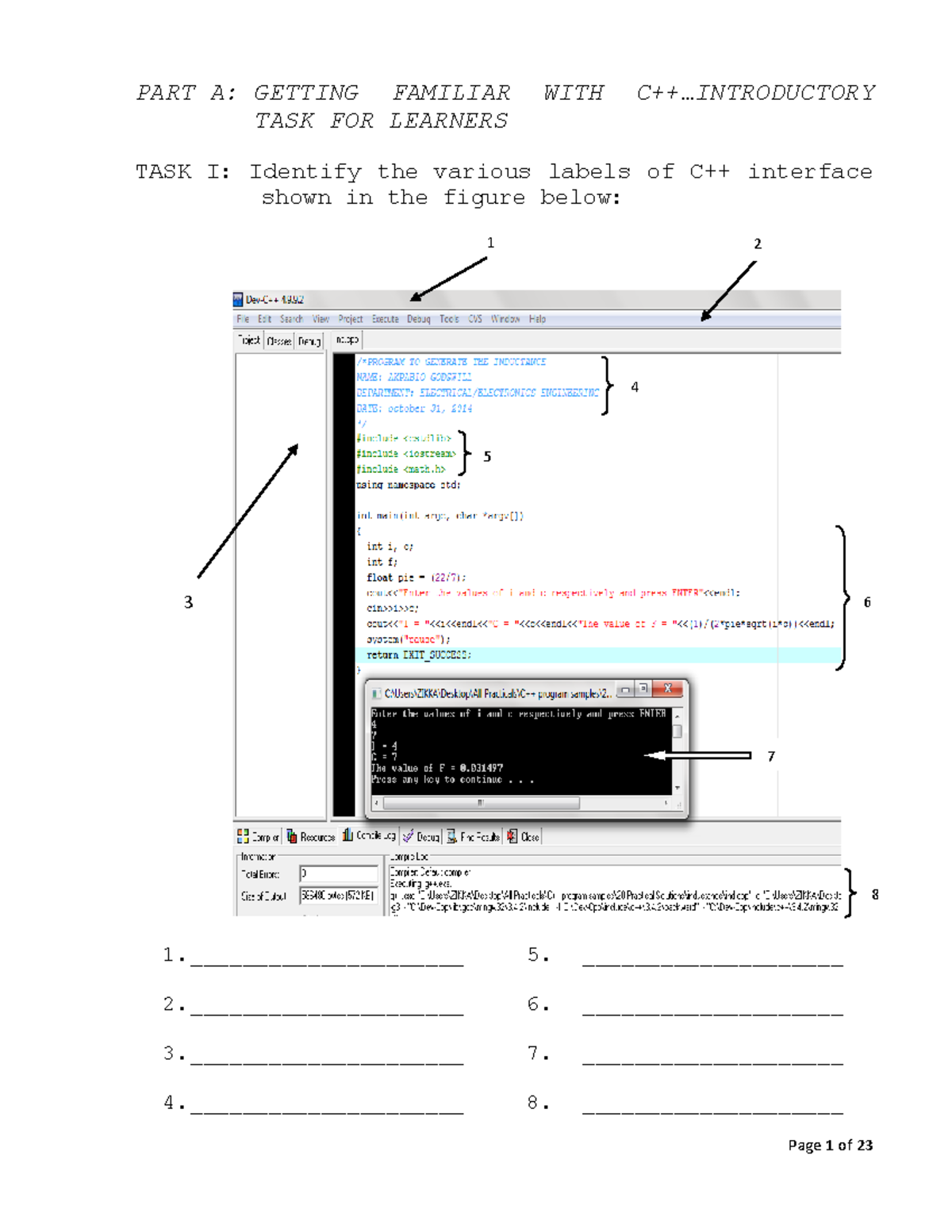The width and height of the screenshot is (952, 1232).
Task: Click the Resources panel icon
Action: coord(291,835)
